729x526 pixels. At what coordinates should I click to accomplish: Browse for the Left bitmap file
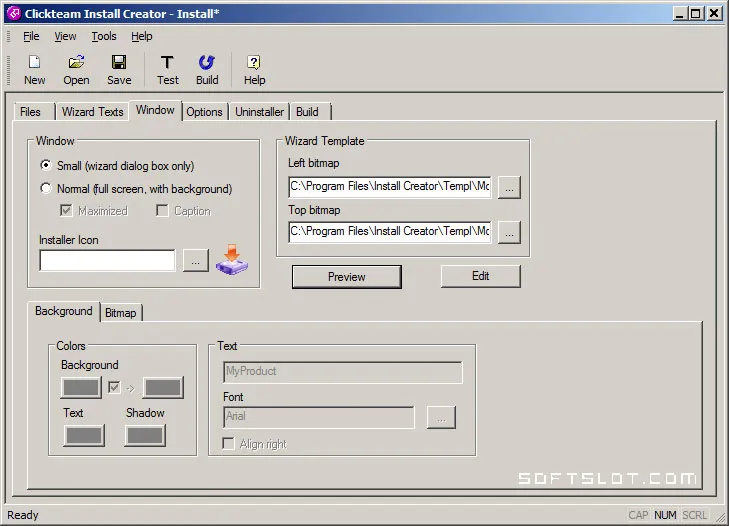point(509,187)
